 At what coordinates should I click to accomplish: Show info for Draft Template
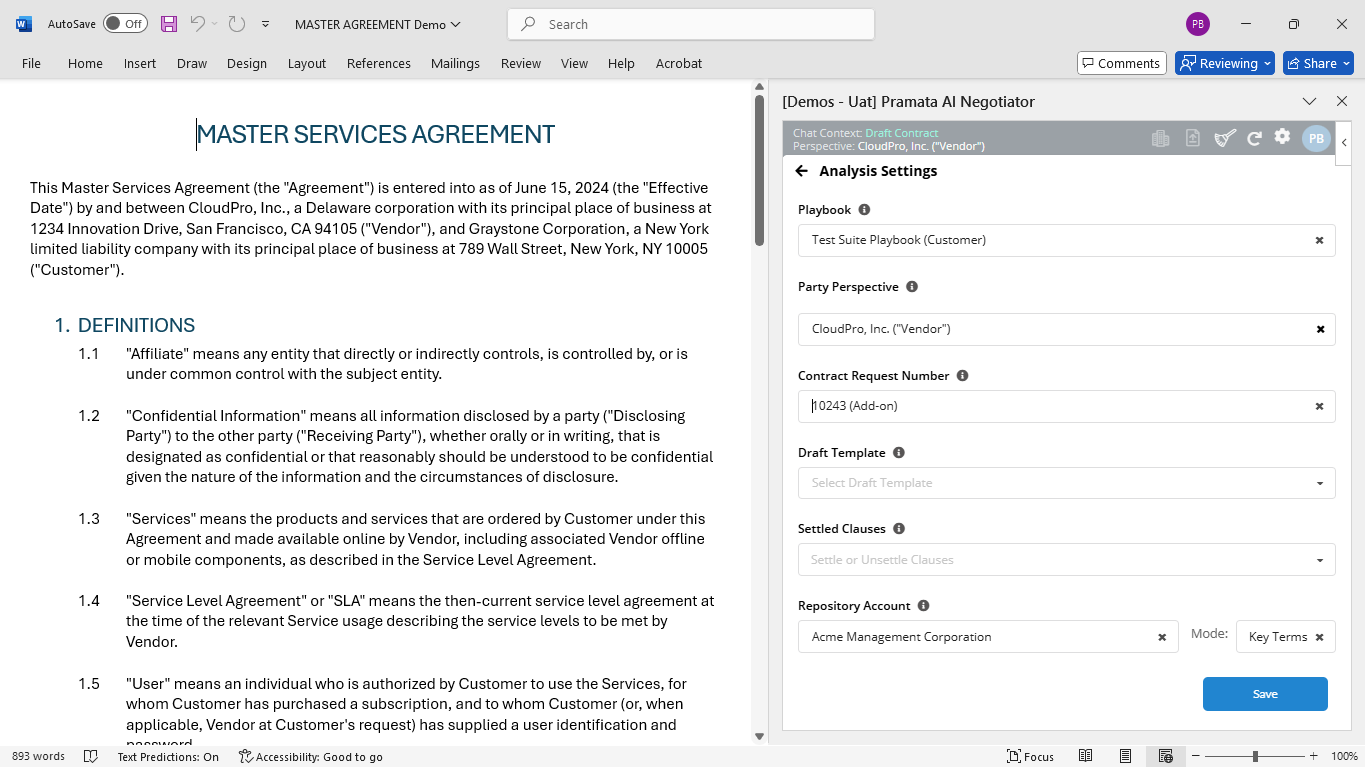(x=898, y=453)
